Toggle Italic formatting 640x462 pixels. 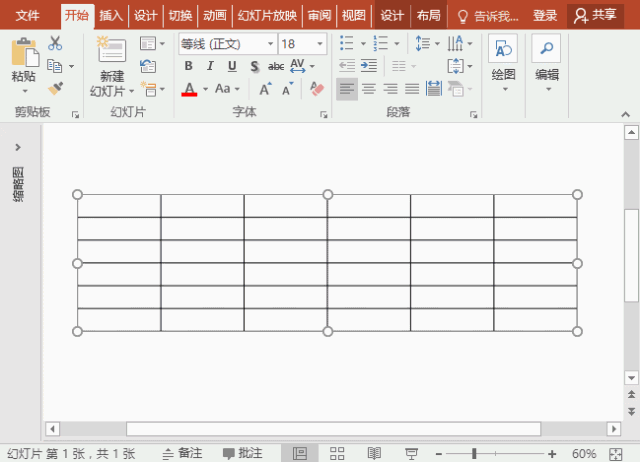click(211, 66)
